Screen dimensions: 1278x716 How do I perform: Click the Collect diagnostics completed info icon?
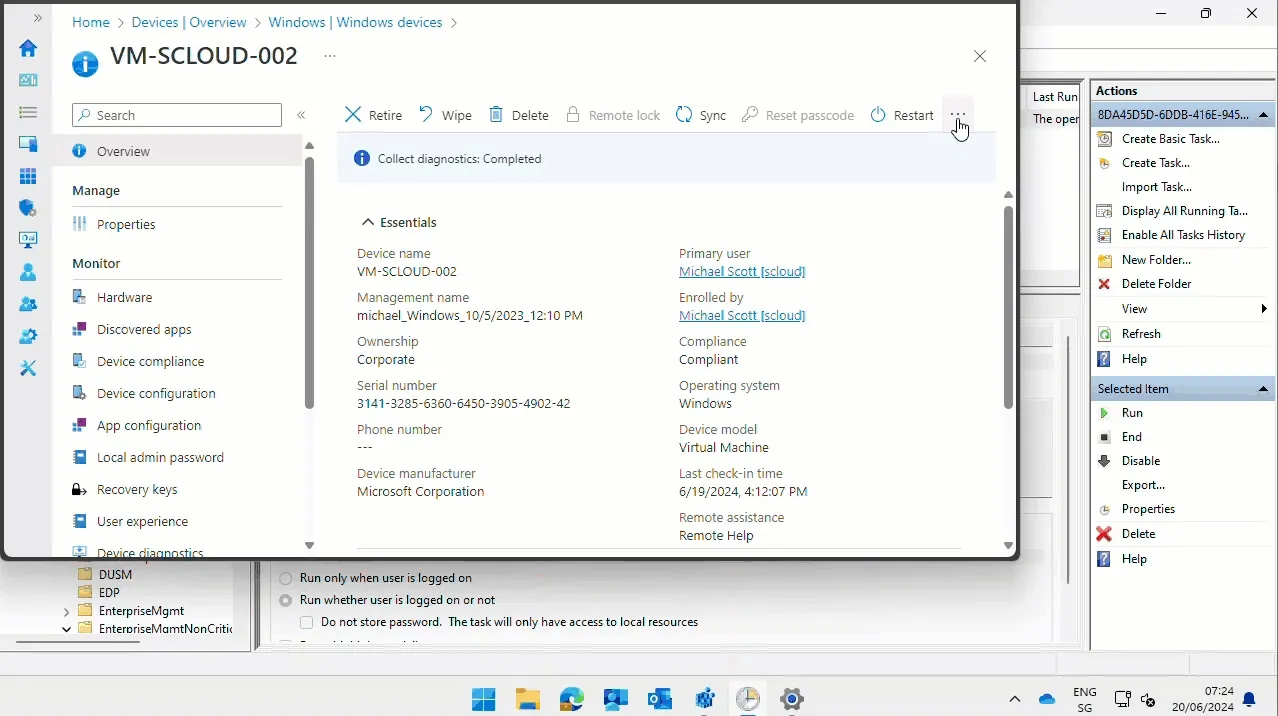pos(362,158)
